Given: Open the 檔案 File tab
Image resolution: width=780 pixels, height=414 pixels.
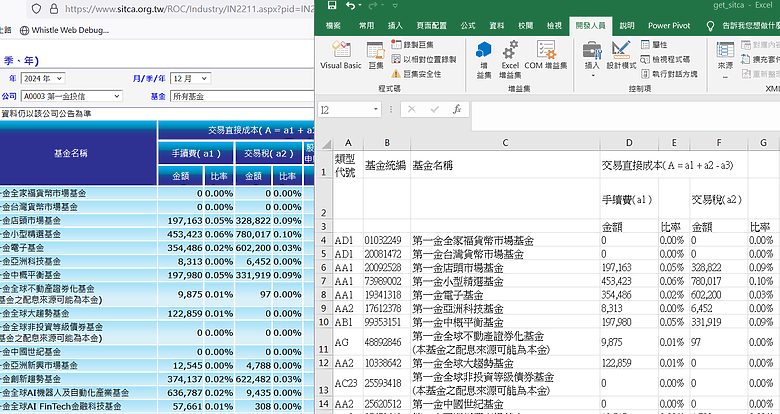Looking at the screenshot, I should point(333,25).
